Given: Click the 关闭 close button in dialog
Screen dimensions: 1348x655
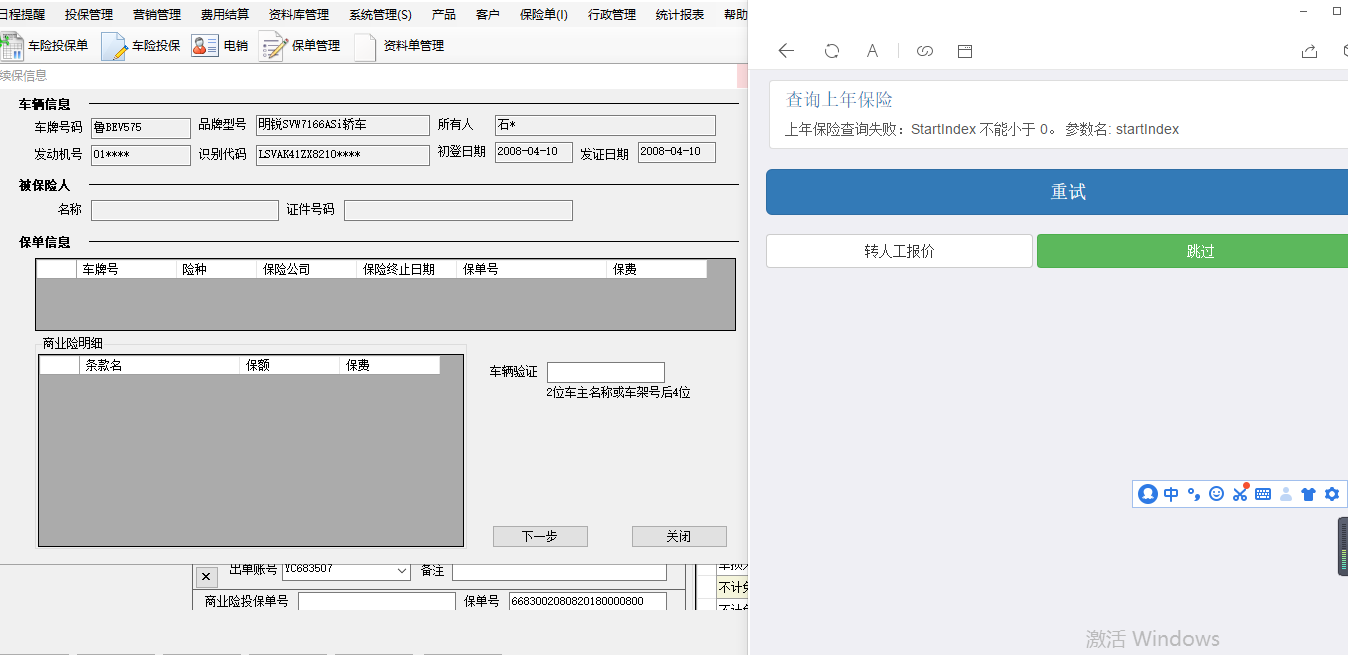Looking at the screenshot, I should point(679,537).
